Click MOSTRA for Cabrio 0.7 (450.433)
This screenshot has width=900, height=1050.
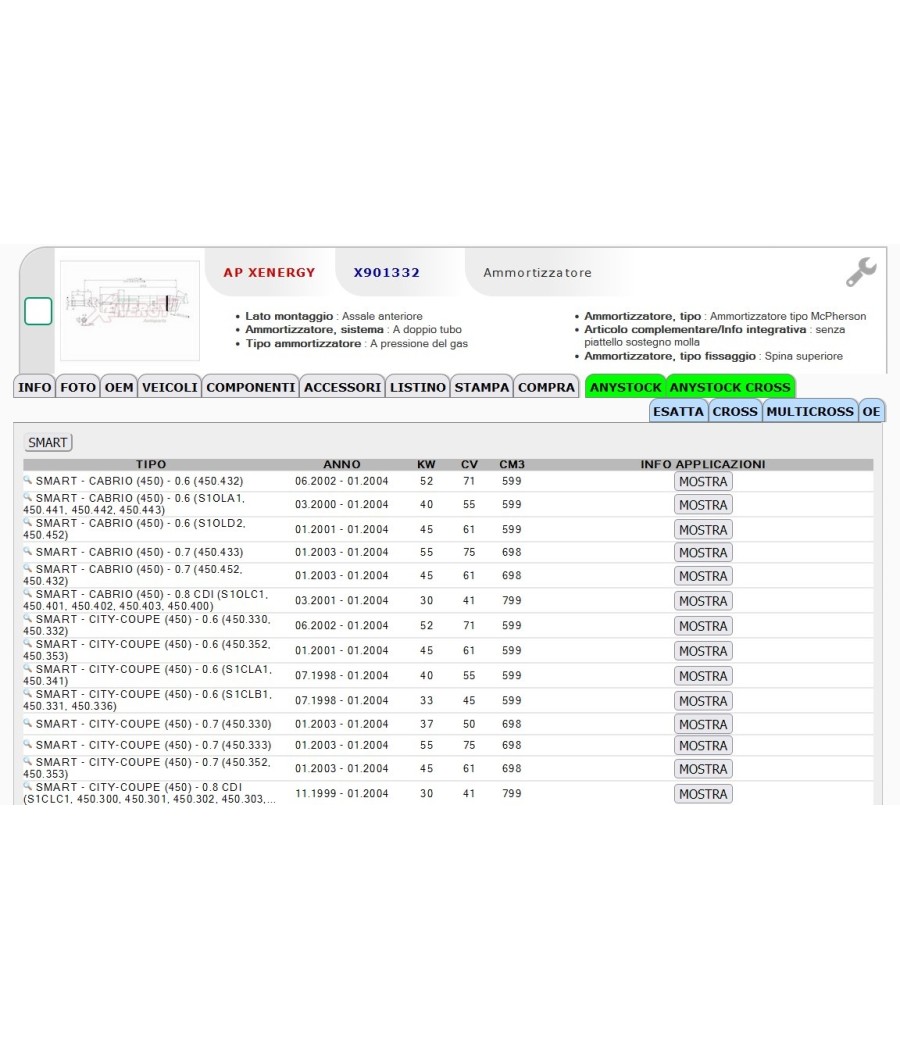pyautogui.click(x=703, y=552)
